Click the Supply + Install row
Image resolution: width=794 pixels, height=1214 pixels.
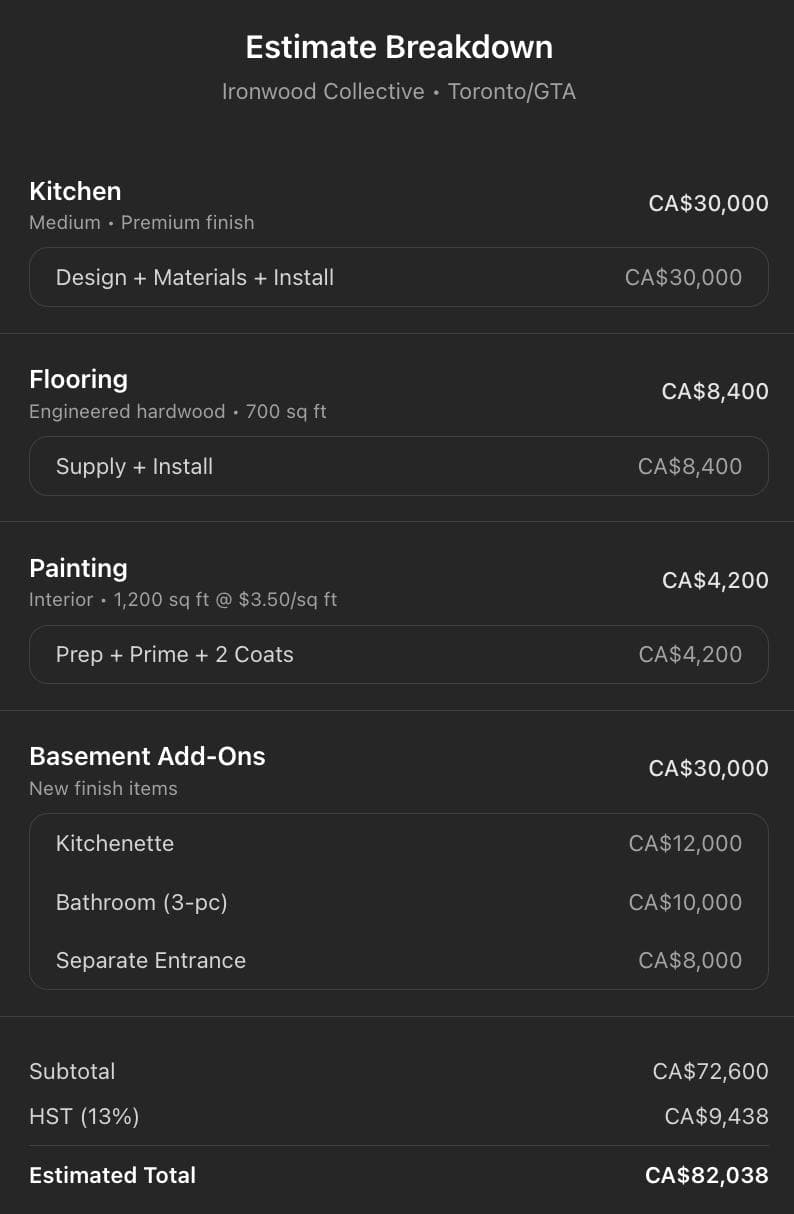coord(398,466)
